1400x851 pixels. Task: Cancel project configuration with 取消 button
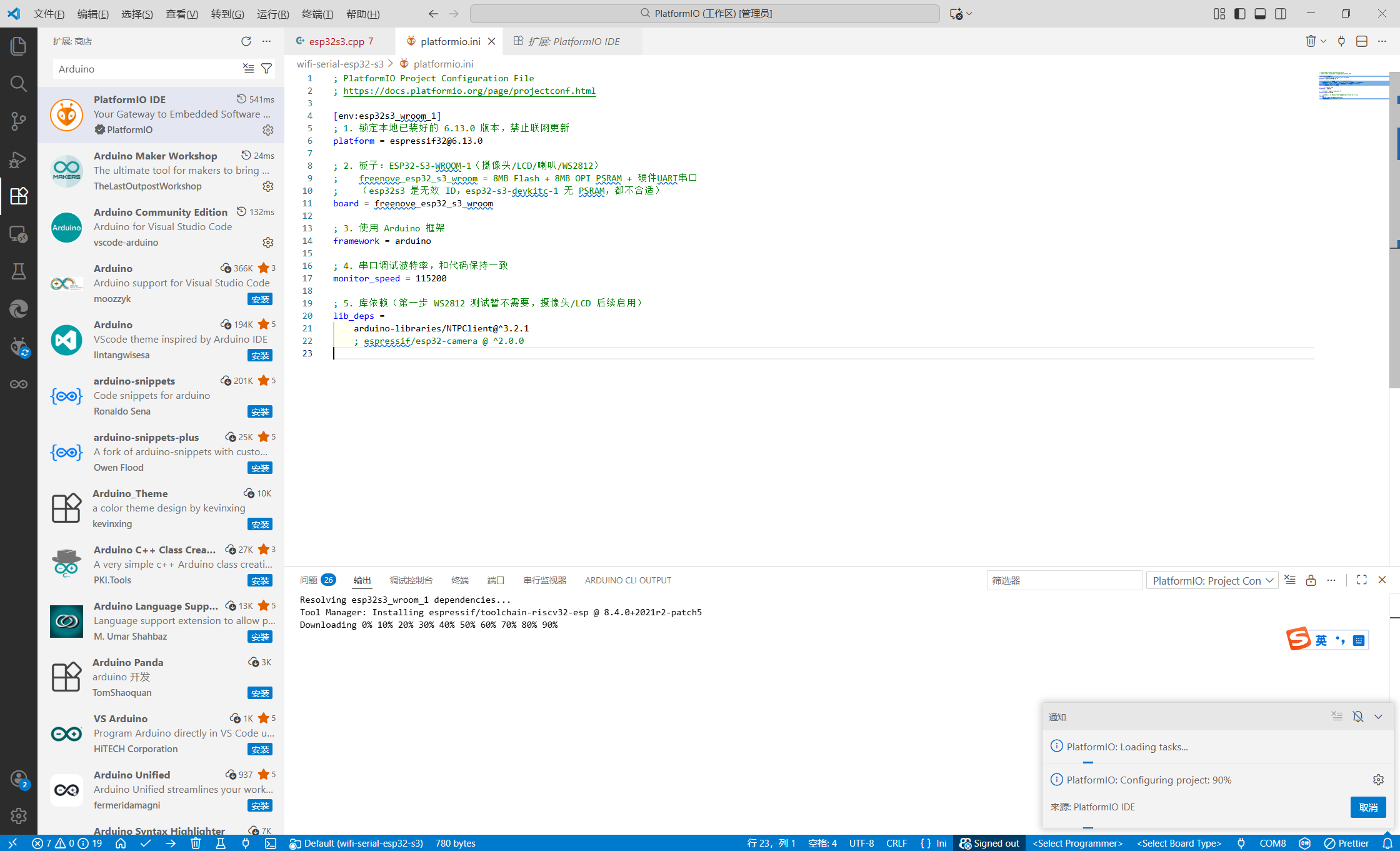[x=1367, y=807]
